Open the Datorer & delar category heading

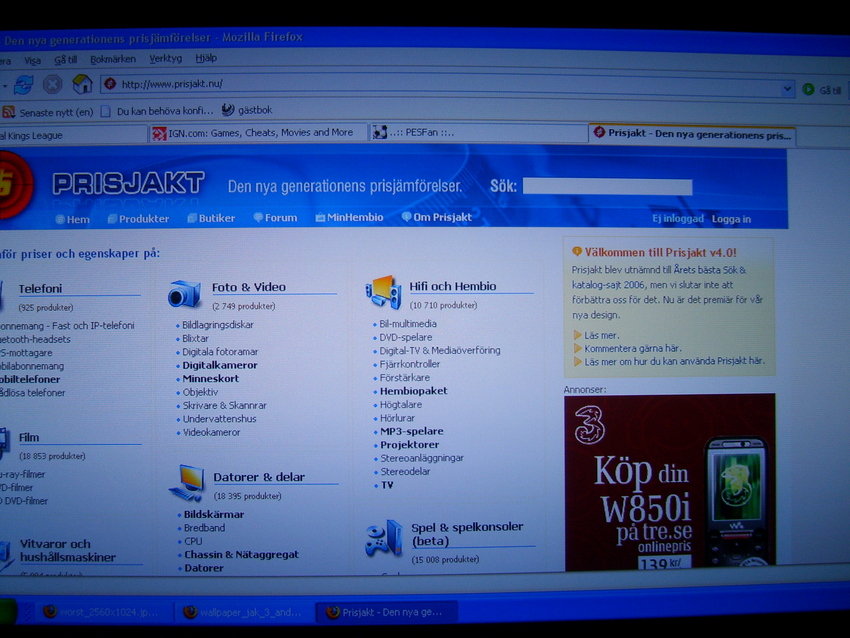(259, 477)
